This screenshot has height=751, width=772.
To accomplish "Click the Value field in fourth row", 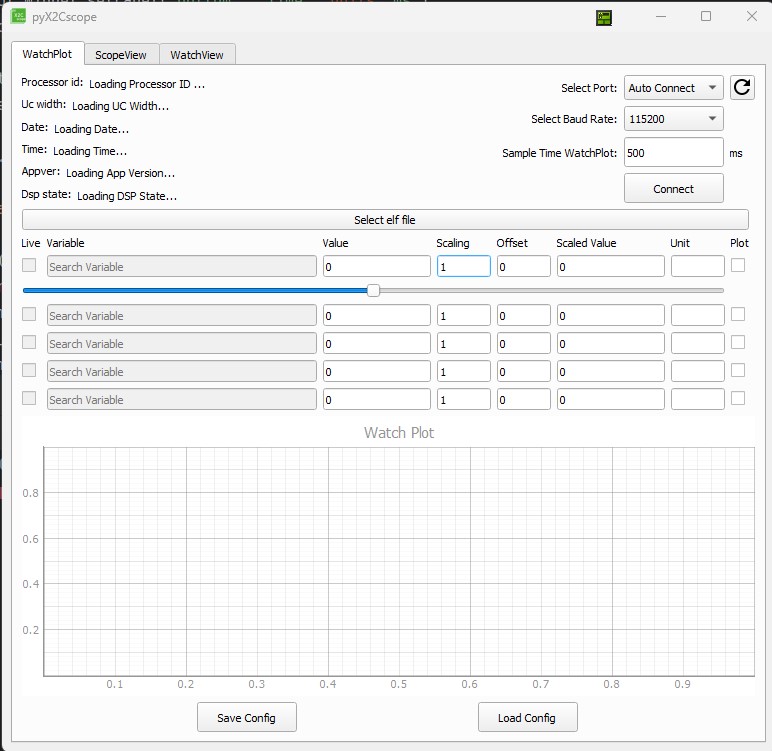I will 377,371.
